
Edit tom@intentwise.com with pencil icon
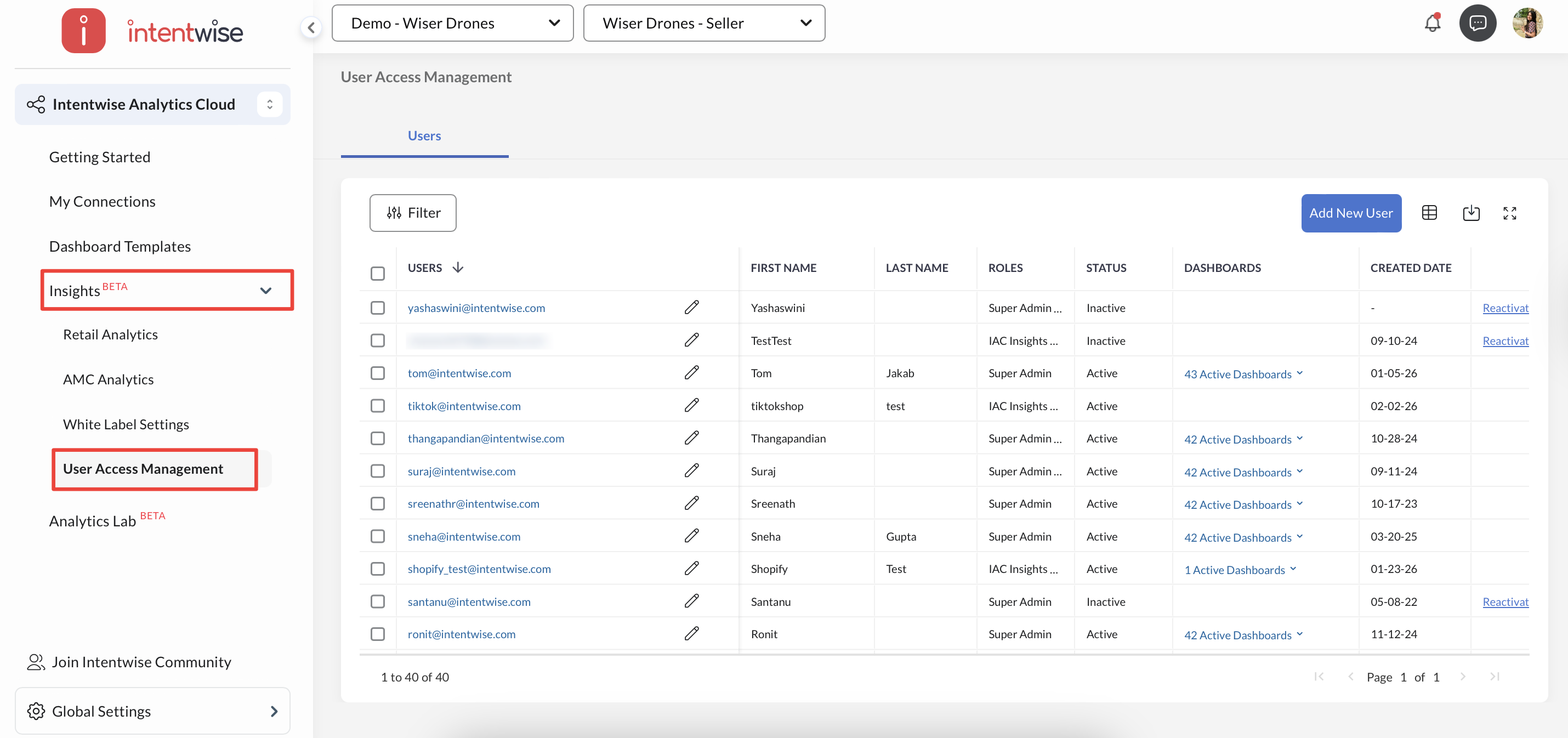pos(691,373)
